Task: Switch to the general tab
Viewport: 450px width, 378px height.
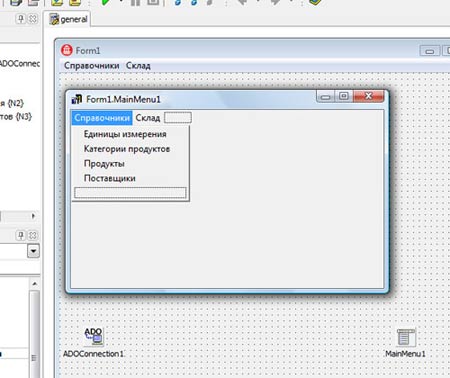Action: pyautogui.click(x=68, y=19)
